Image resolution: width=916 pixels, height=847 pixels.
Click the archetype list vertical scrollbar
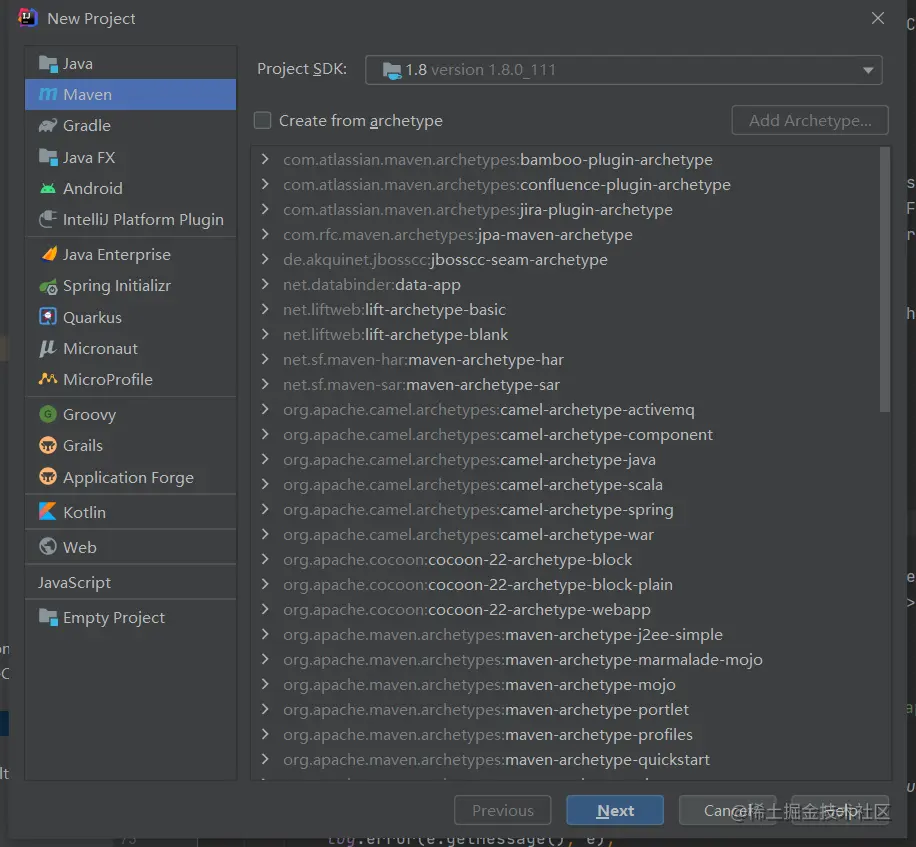884,280
